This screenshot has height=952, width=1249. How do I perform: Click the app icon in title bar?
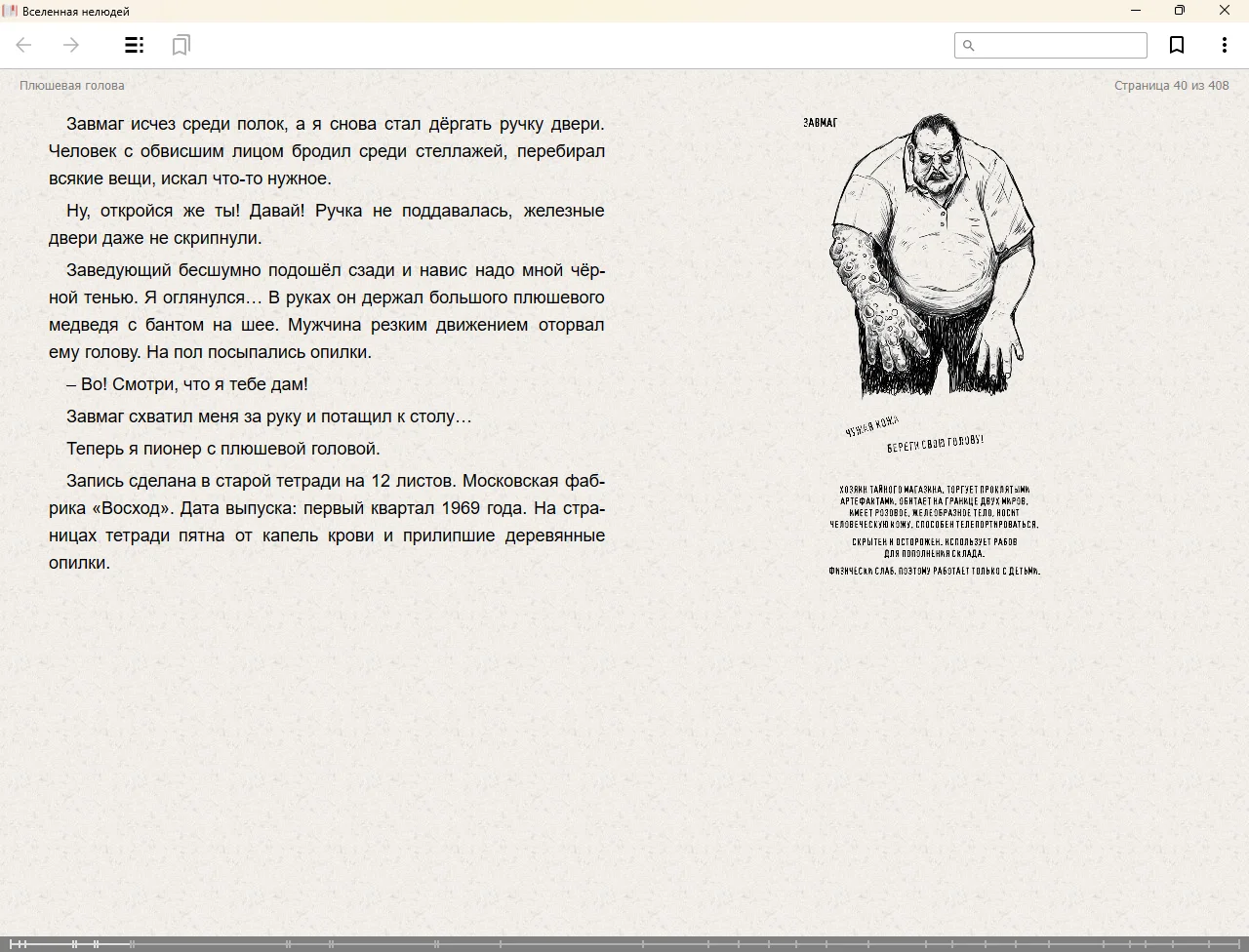click(x=10, y=11)
